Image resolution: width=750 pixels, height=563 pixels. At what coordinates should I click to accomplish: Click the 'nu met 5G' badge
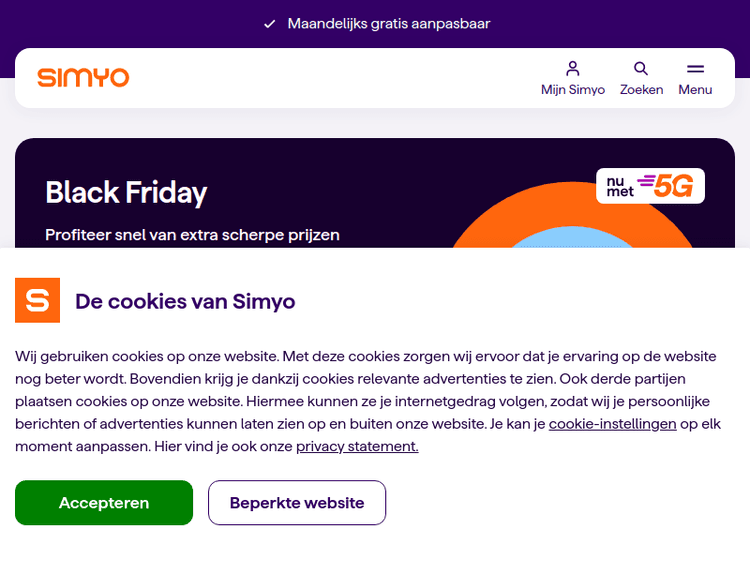click(650, 186)
